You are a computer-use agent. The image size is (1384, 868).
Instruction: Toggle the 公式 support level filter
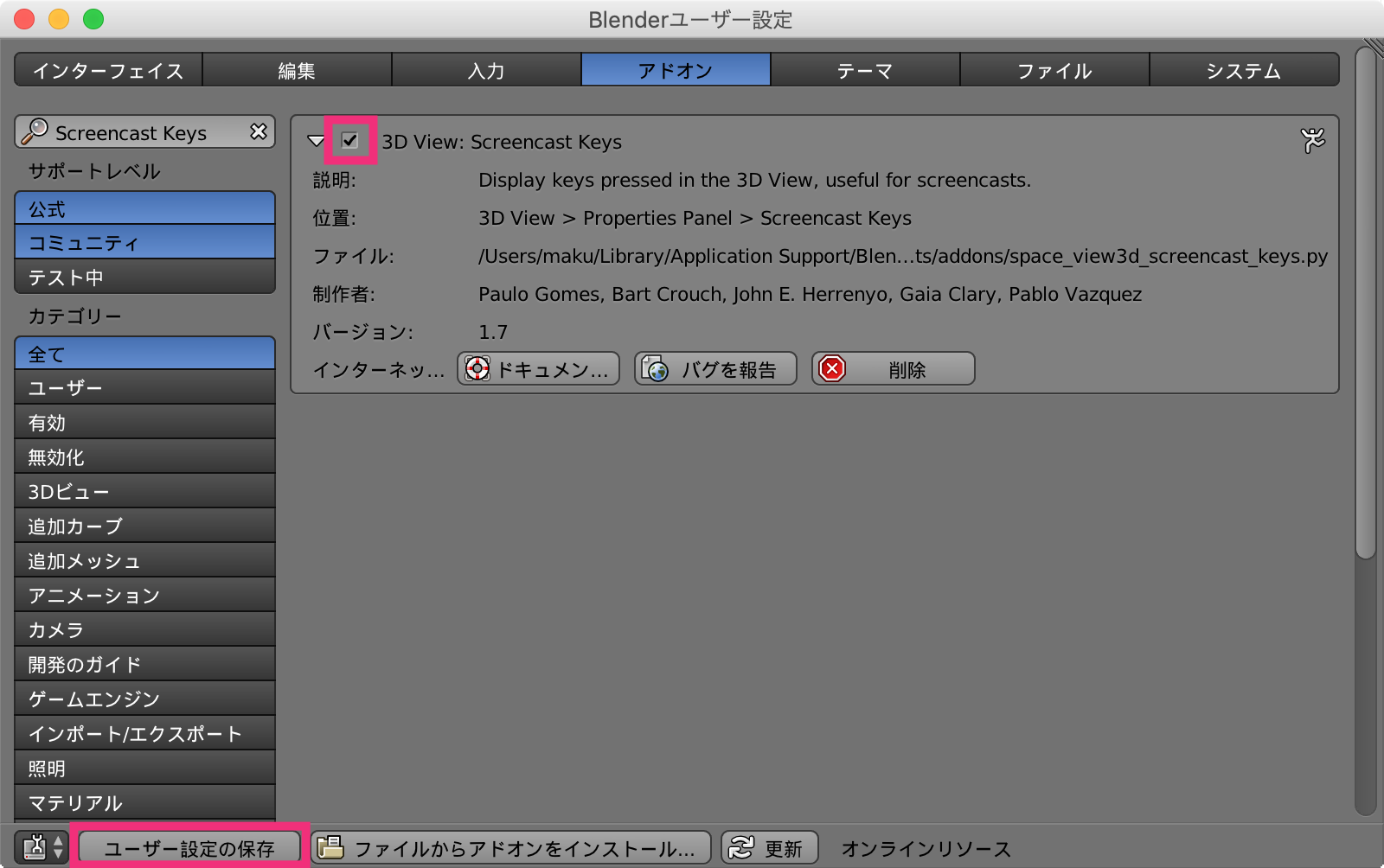[x=144, y=208]
